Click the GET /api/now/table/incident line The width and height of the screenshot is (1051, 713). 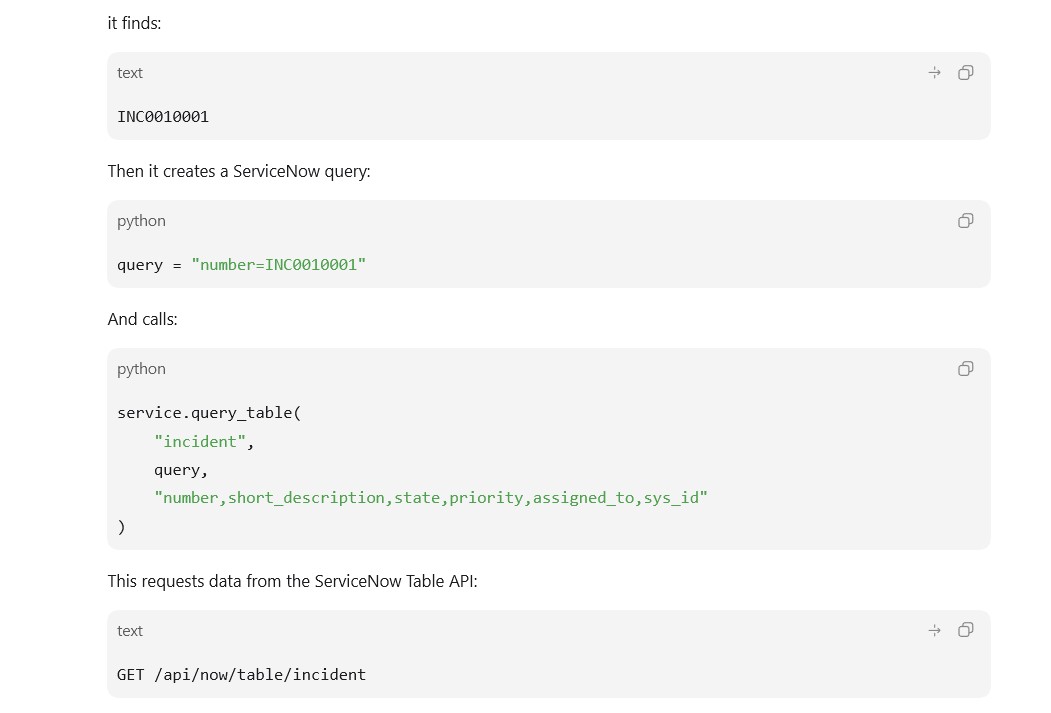click(241, 675)
